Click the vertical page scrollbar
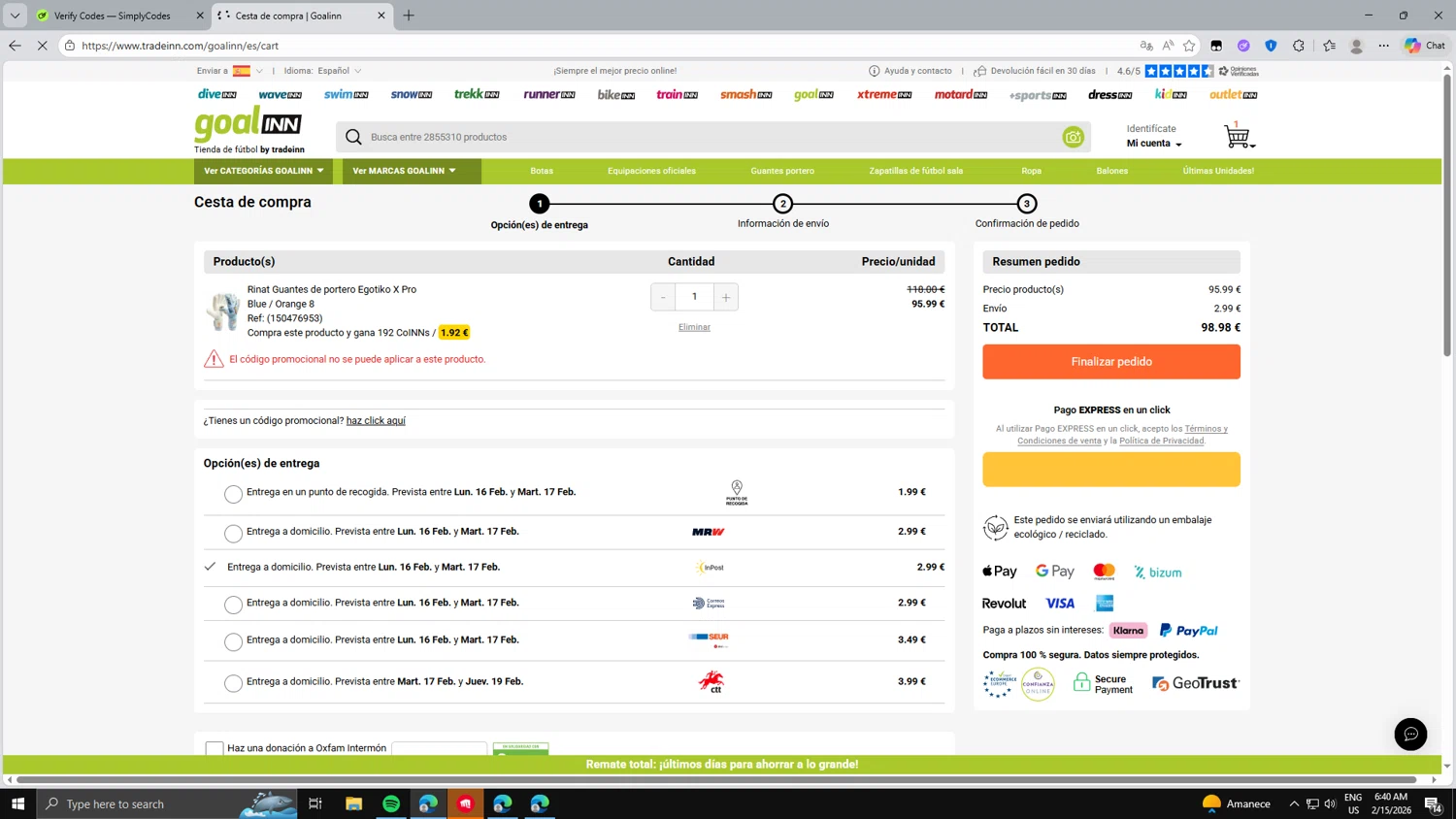 (x=1447, y=216)
